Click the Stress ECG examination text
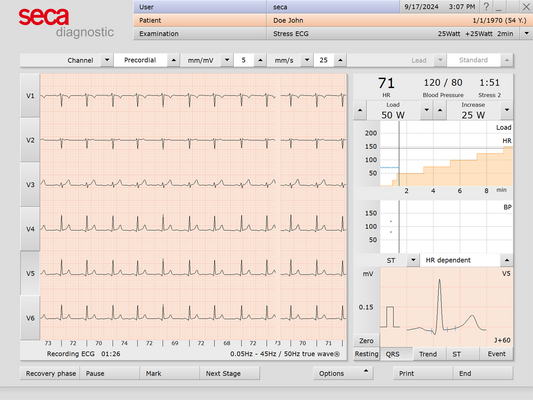533x400 pixels. click(291, 34)
